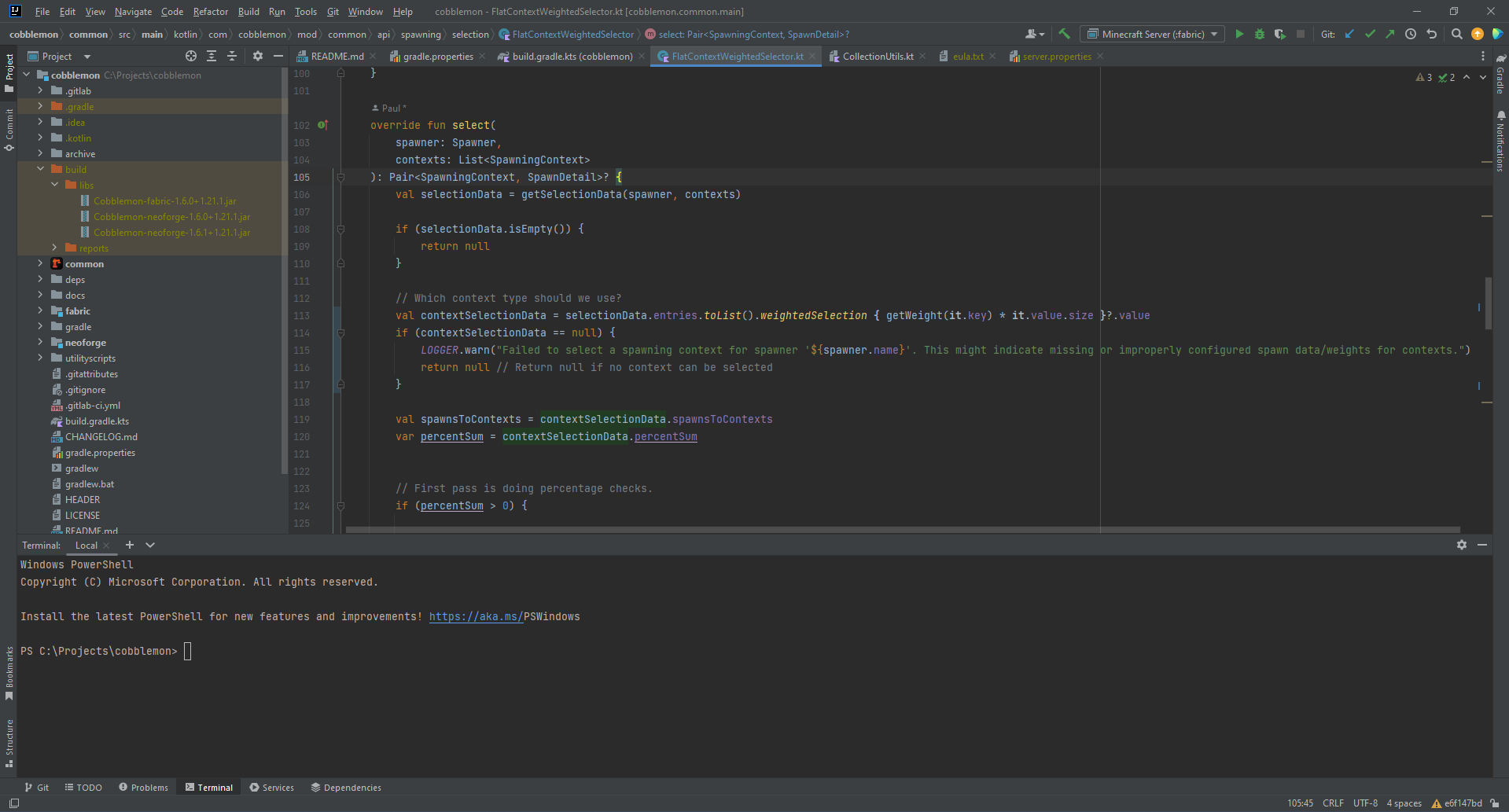
Task: Add a new terminal session tab
Action: 130,545
